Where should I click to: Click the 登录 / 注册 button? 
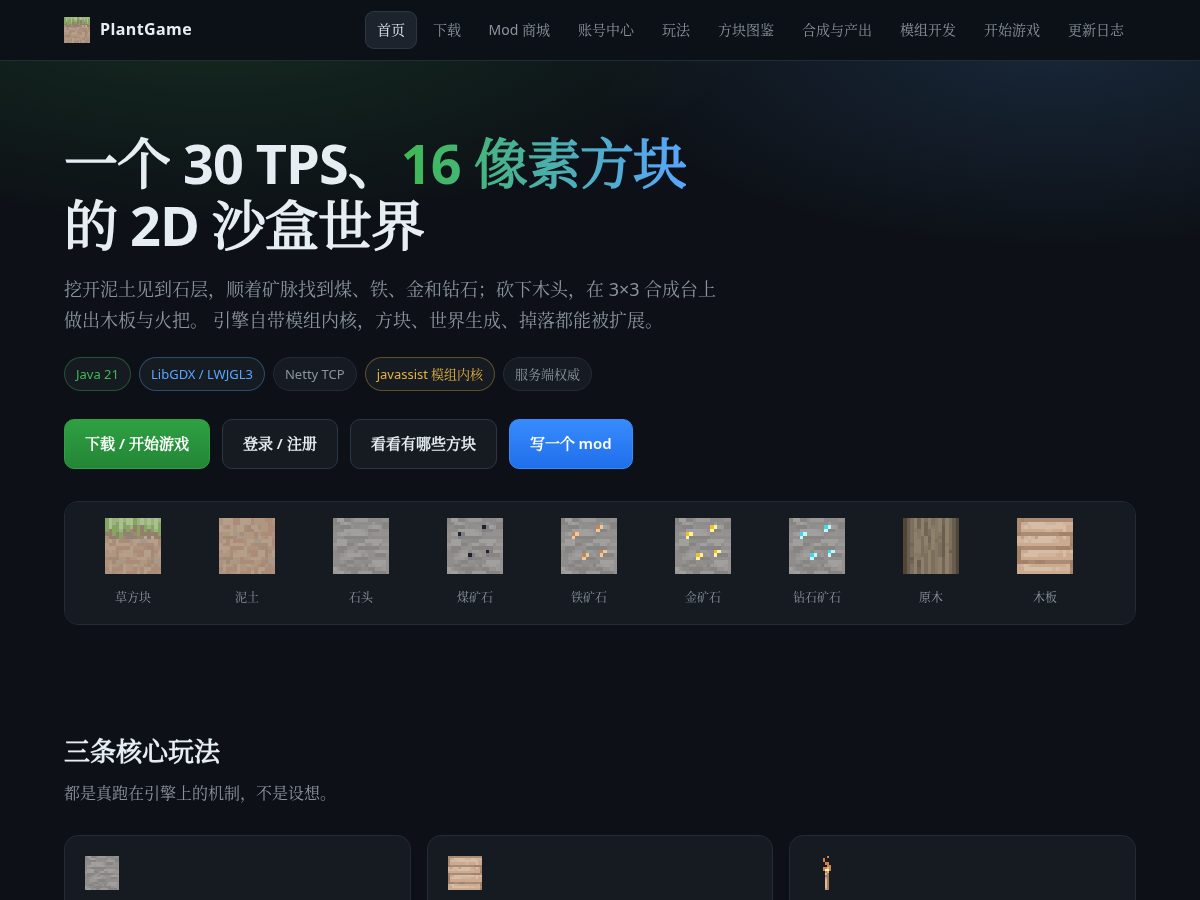coord(280,444)
